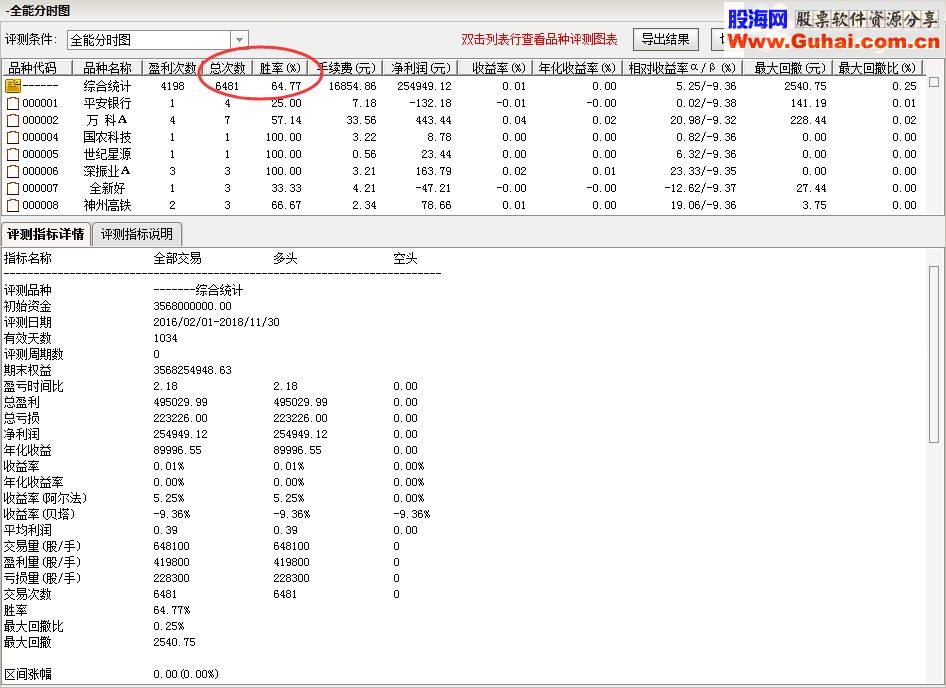Sort by the 最大回撤(元) column header

788,68
